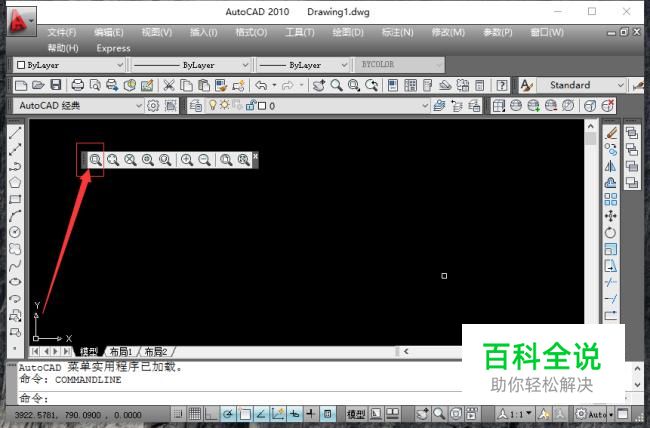Toggle Snap mode in status bar
This screenshot has width=650, height=428.
(x=178, y=414)
